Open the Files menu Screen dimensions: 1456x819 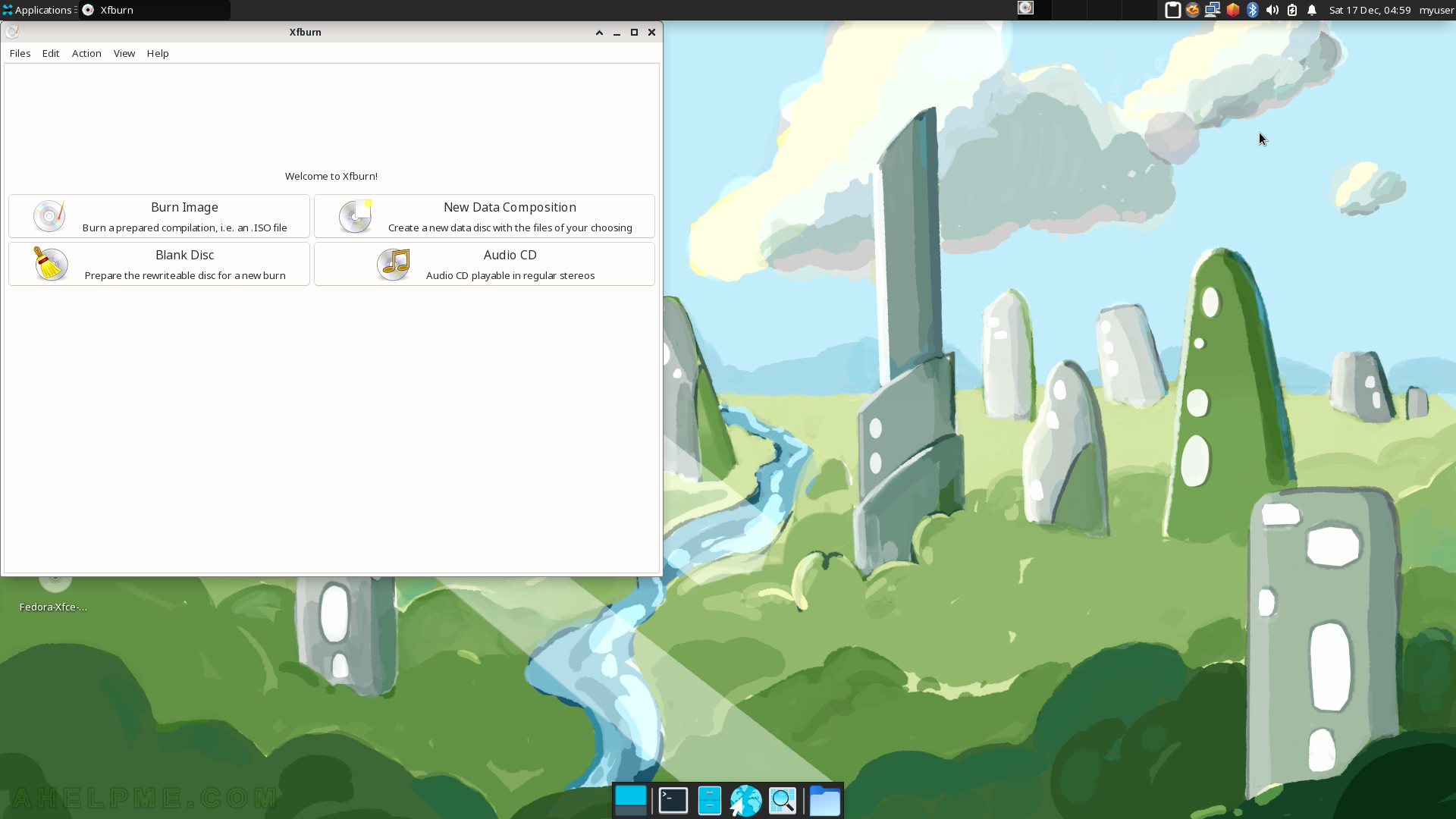[20, 53]
